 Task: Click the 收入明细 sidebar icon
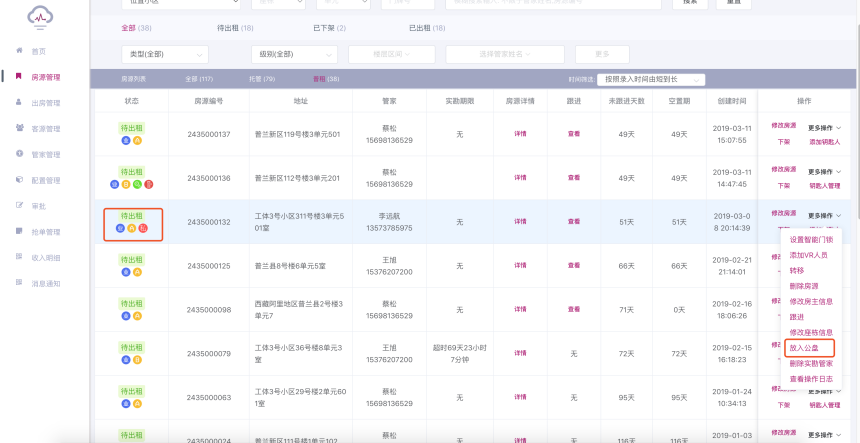[x=19, y=257]
